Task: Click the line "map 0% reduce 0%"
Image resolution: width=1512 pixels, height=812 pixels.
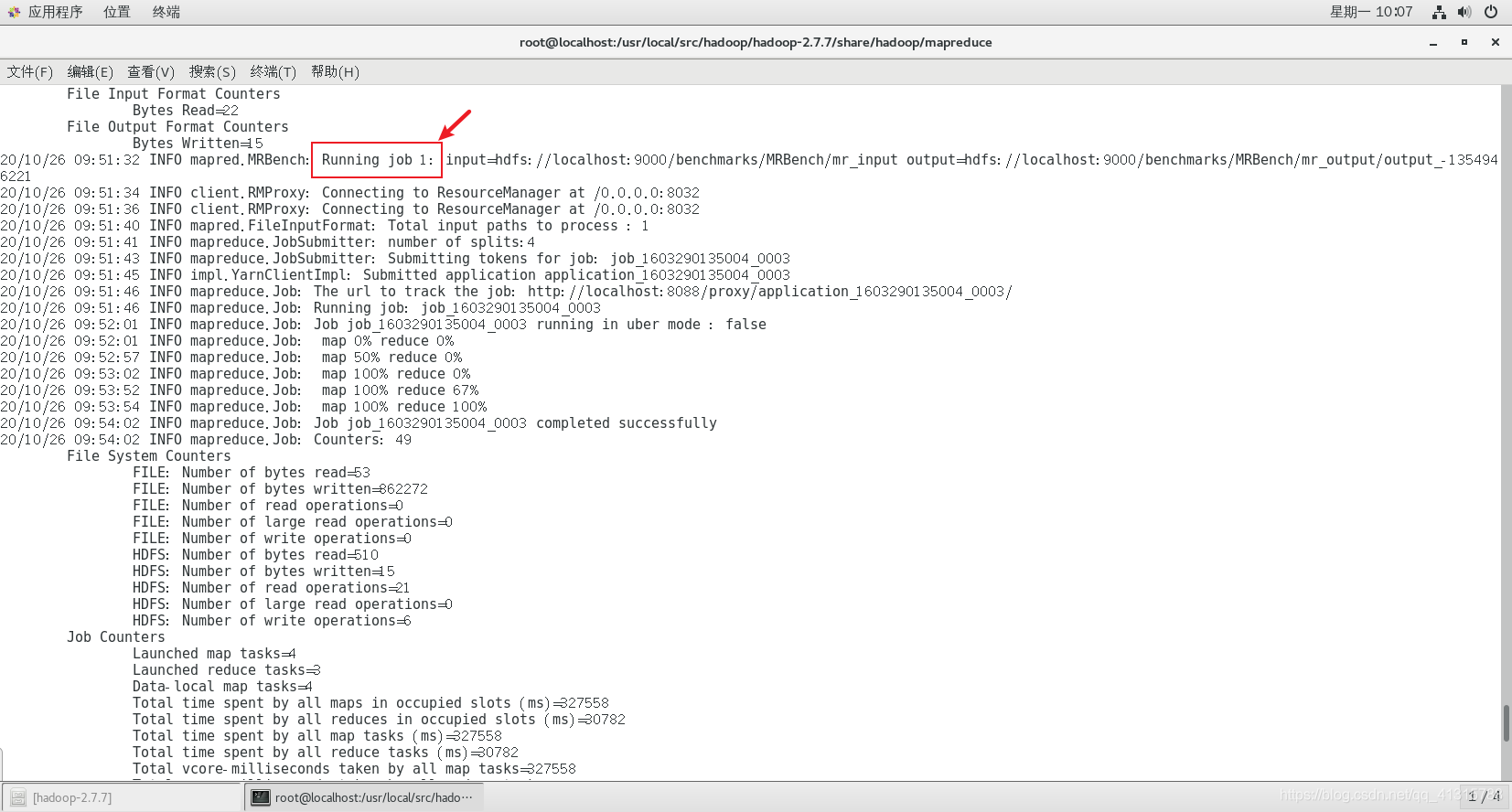Action: [x=388, y=341]
